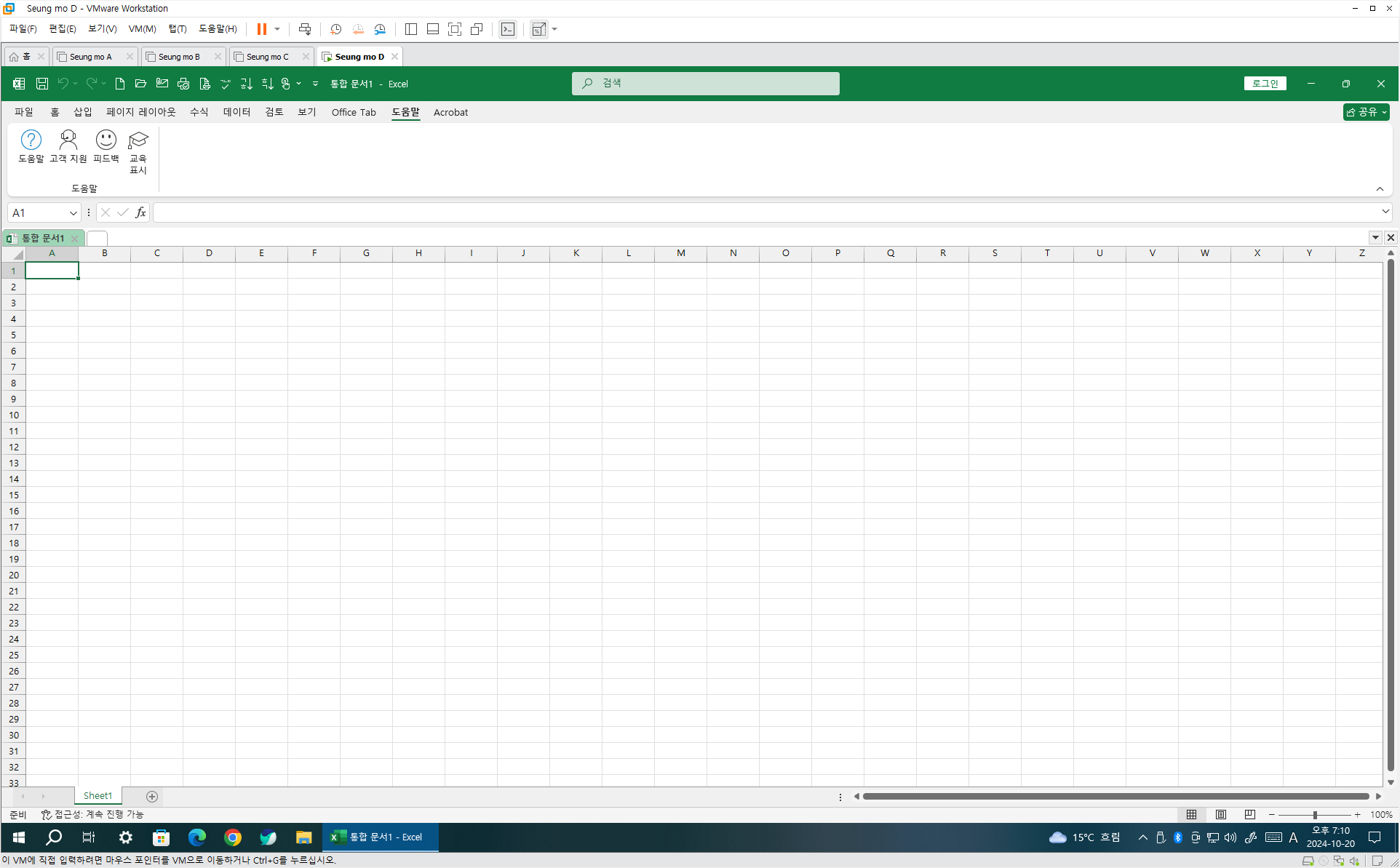
Task: Click the zoom slider handle
Action: point(1315,815)
